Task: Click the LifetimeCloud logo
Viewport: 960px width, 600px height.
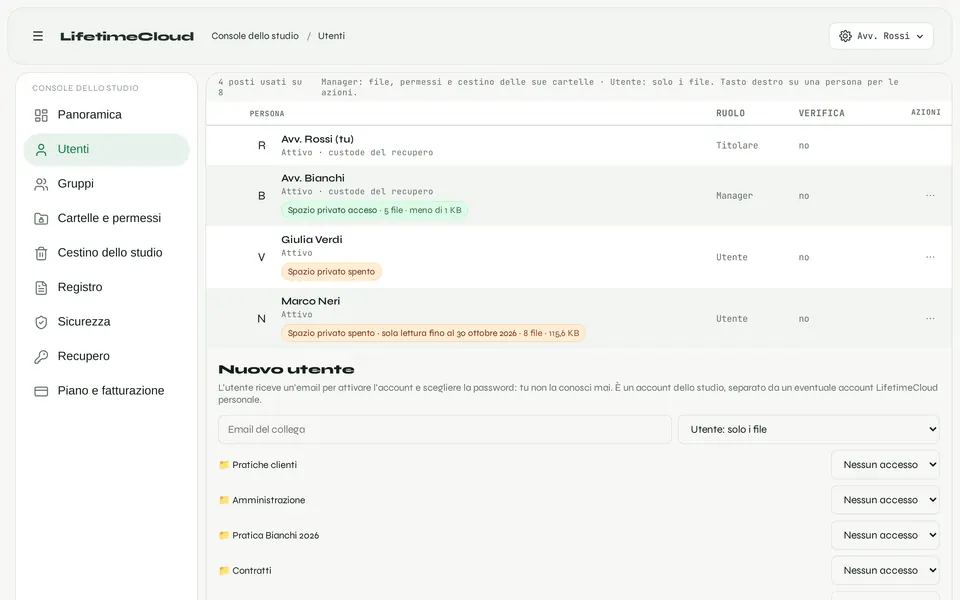Action: click(x=127, y=36)
